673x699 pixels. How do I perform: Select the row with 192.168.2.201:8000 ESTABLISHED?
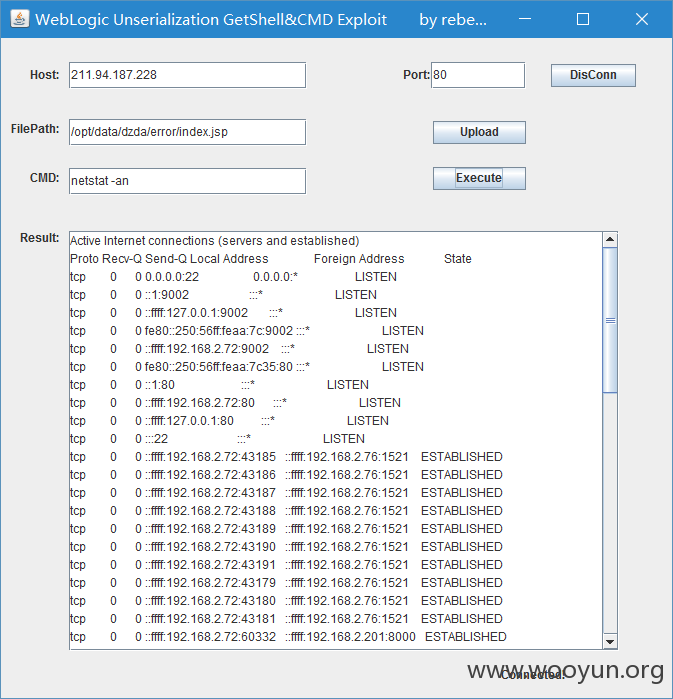click(288, 637)
